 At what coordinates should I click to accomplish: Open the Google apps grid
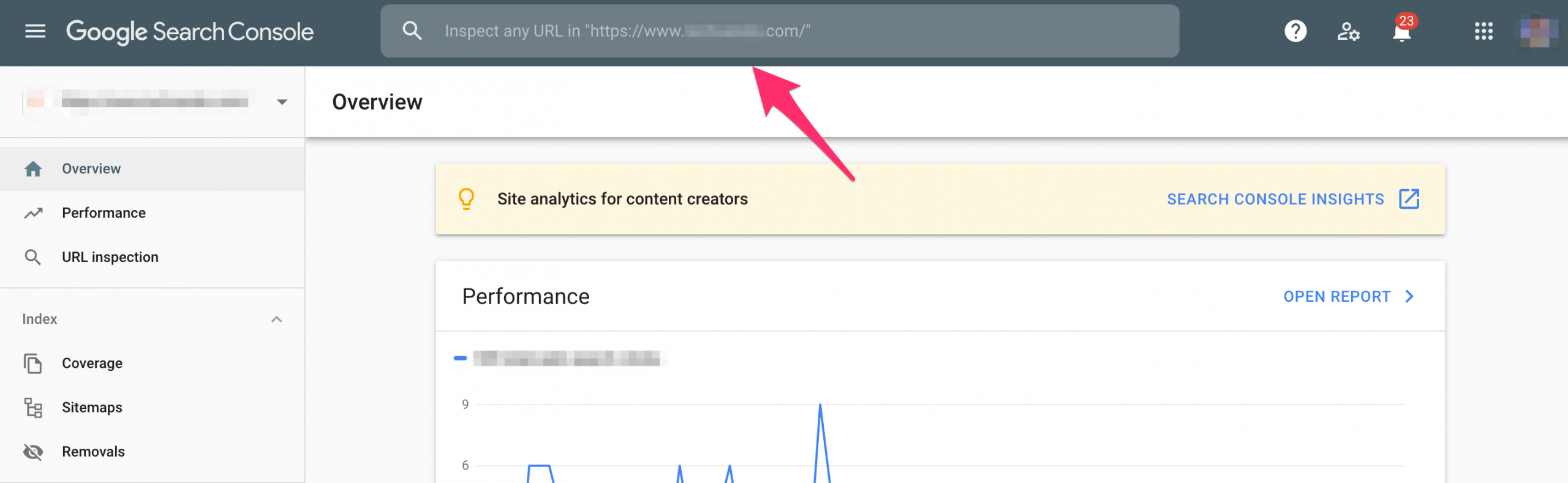click(x=1483, y=31)
